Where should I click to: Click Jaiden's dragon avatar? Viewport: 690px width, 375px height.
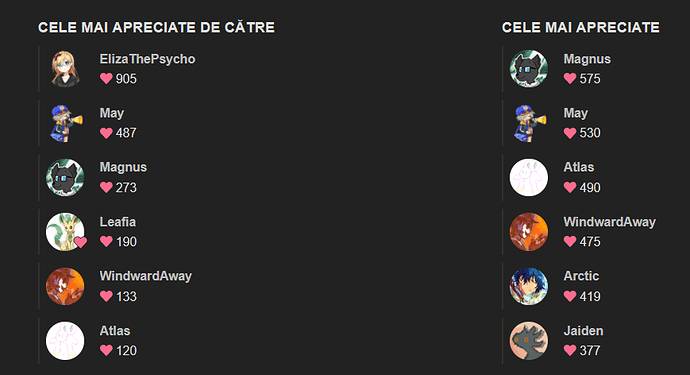529,341
